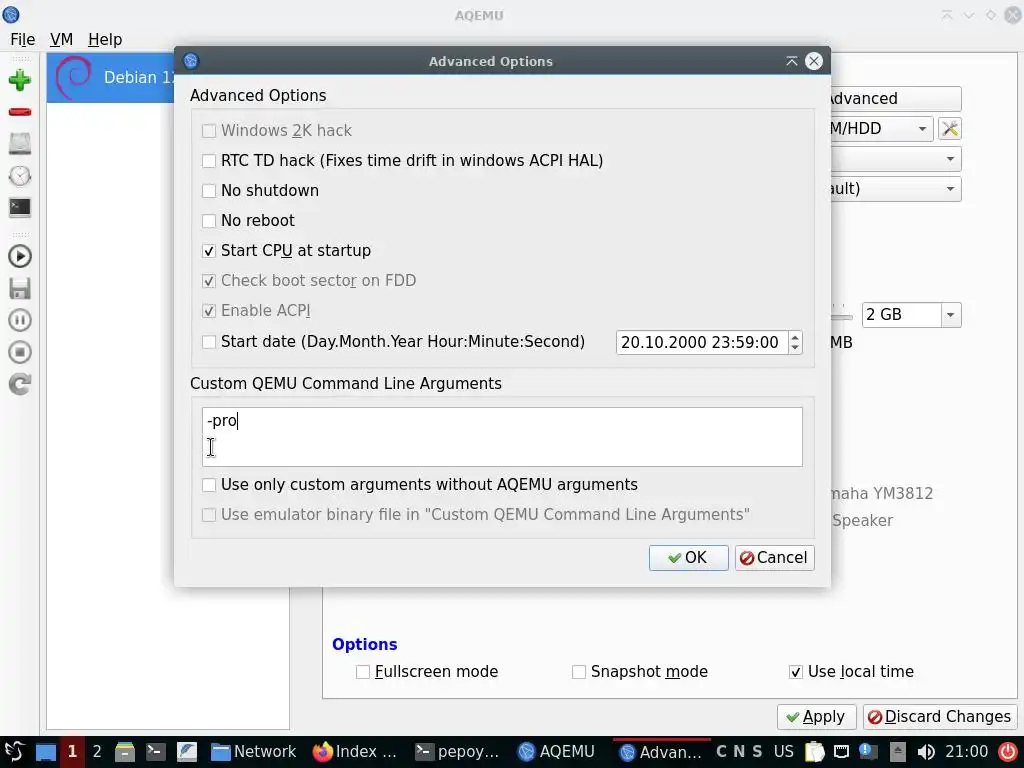The width and height of the screenshot is (1024, 768).
Task: Pause the VM using the pause icon
Action: tap(20, 320)
